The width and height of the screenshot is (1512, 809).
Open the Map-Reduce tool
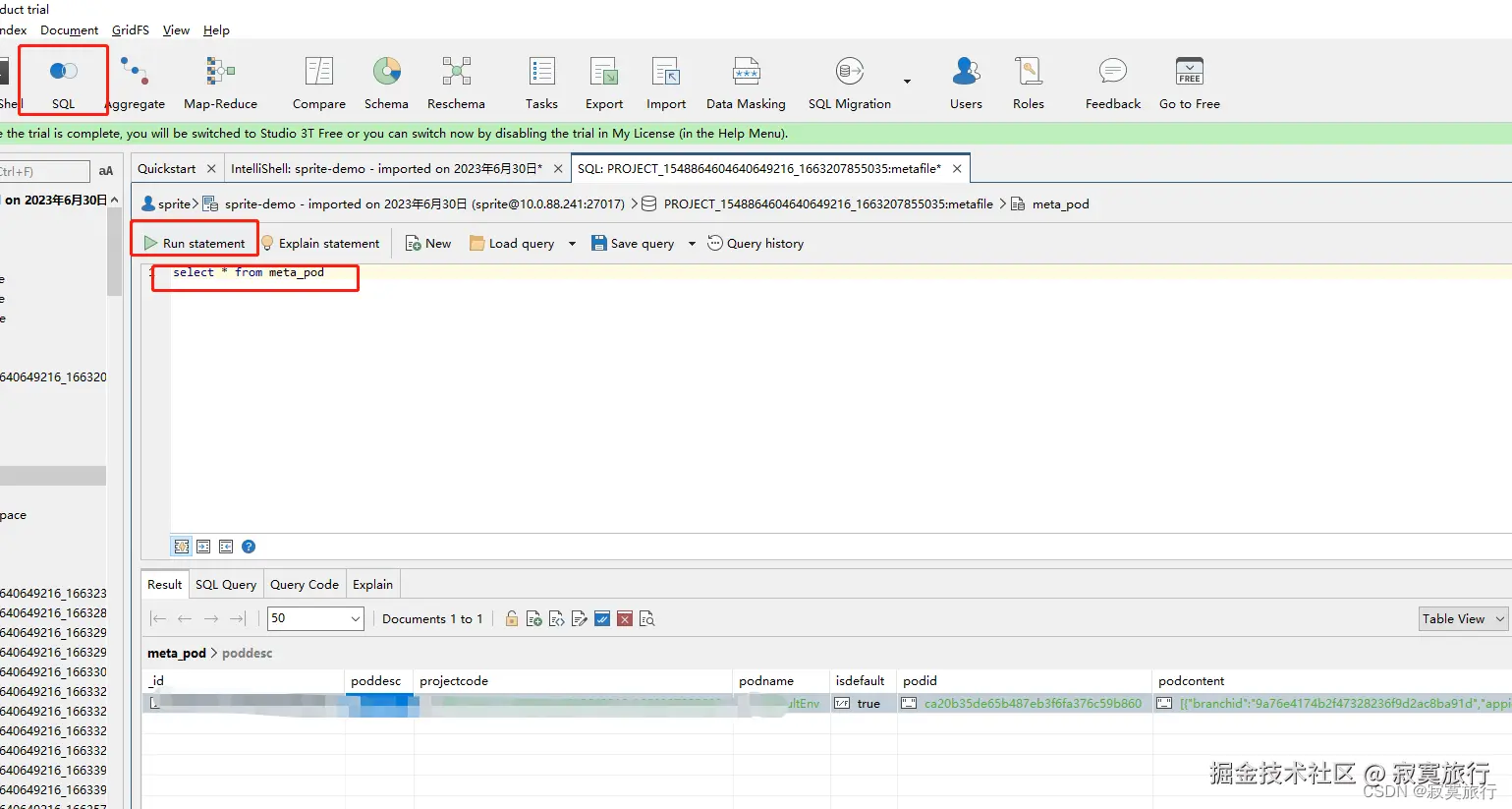219,81
